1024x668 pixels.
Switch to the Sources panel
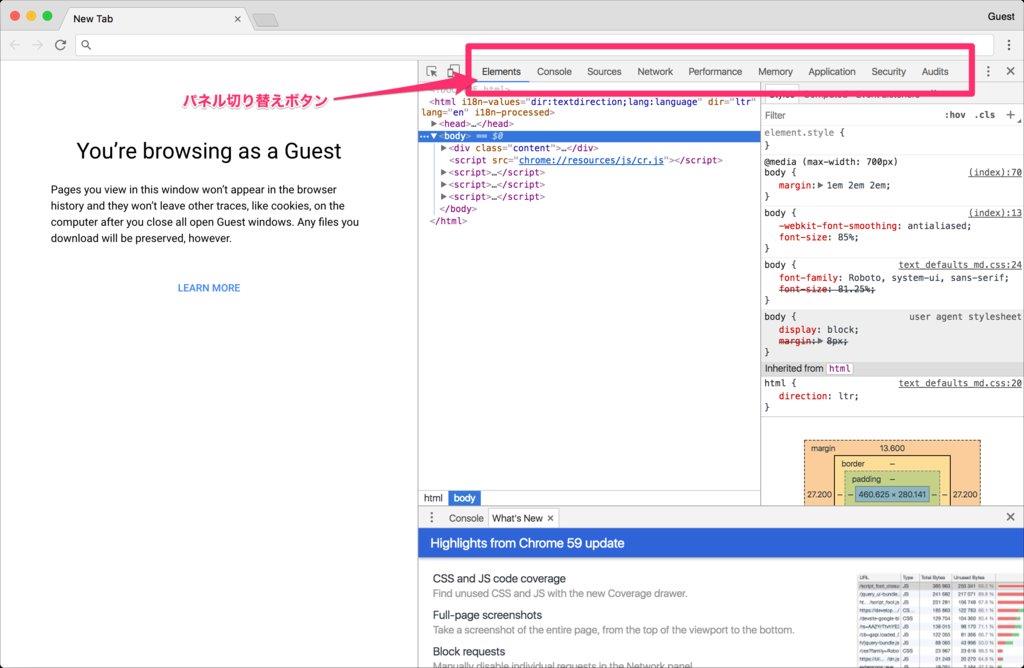click(x=604, y=71)
